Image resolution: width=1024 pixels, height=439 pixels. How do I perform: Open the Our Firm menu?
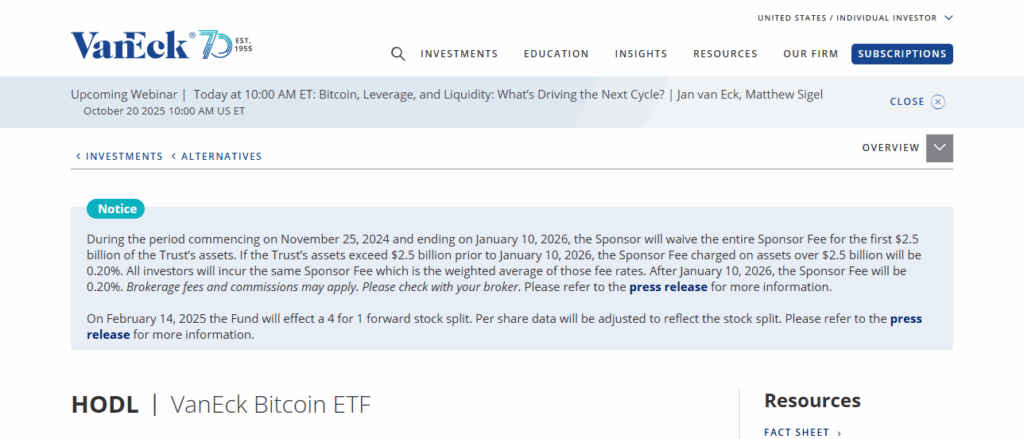pyautogui.click(x=809, y=54)
